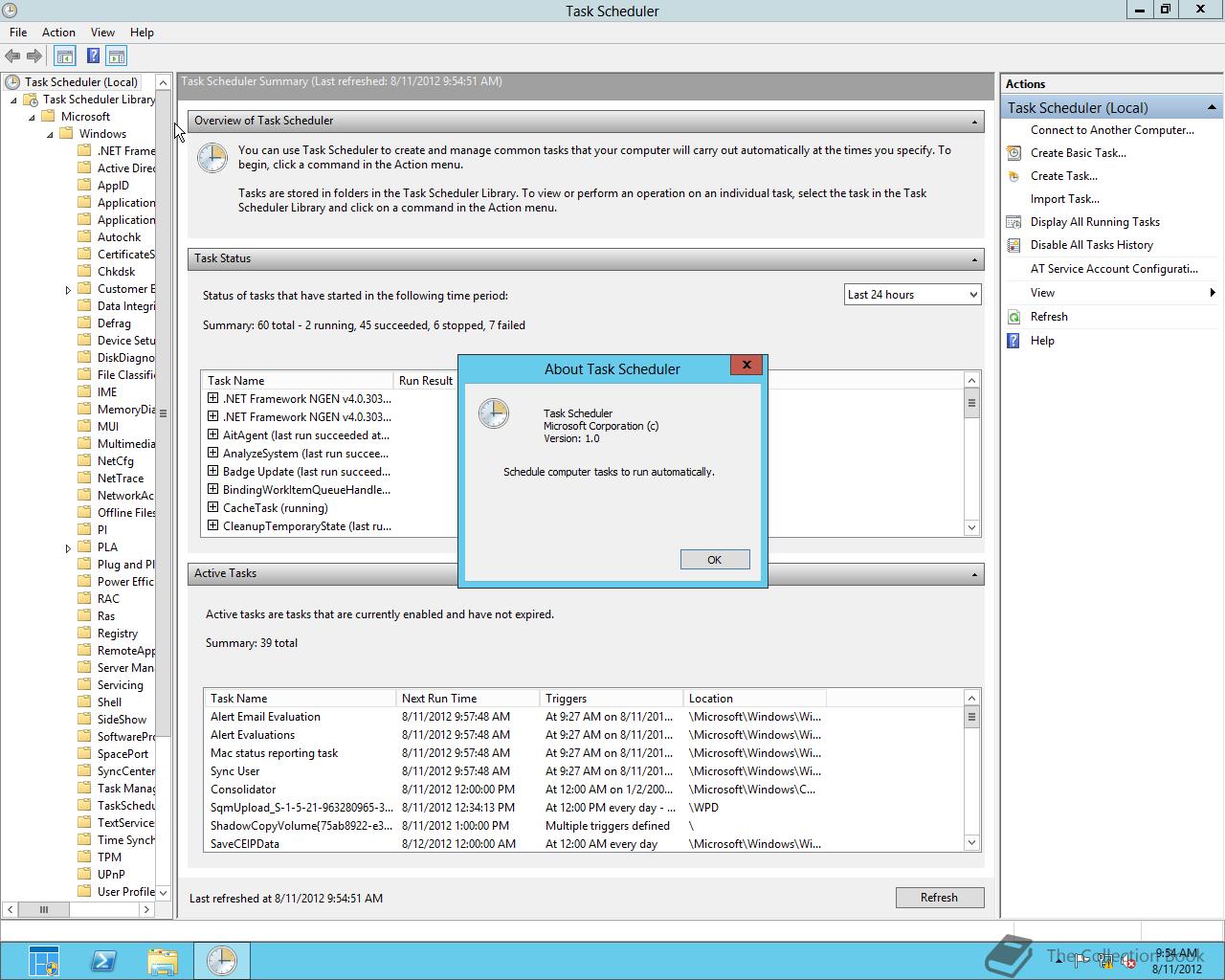Close the About Task Scheduler dialog
The image size is (1225, 980).
pyautogui.click(x=746, y=365)
